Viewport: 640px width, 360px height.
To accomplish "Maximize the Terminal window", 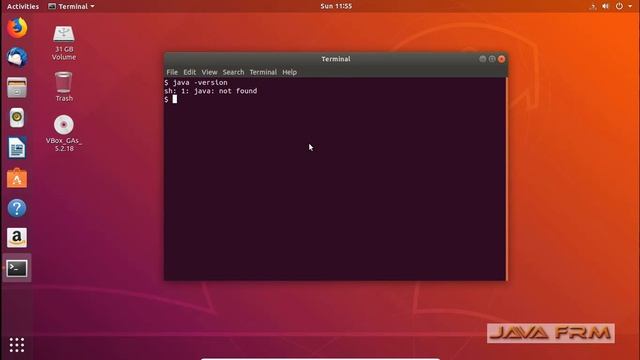I will (492, 59).
